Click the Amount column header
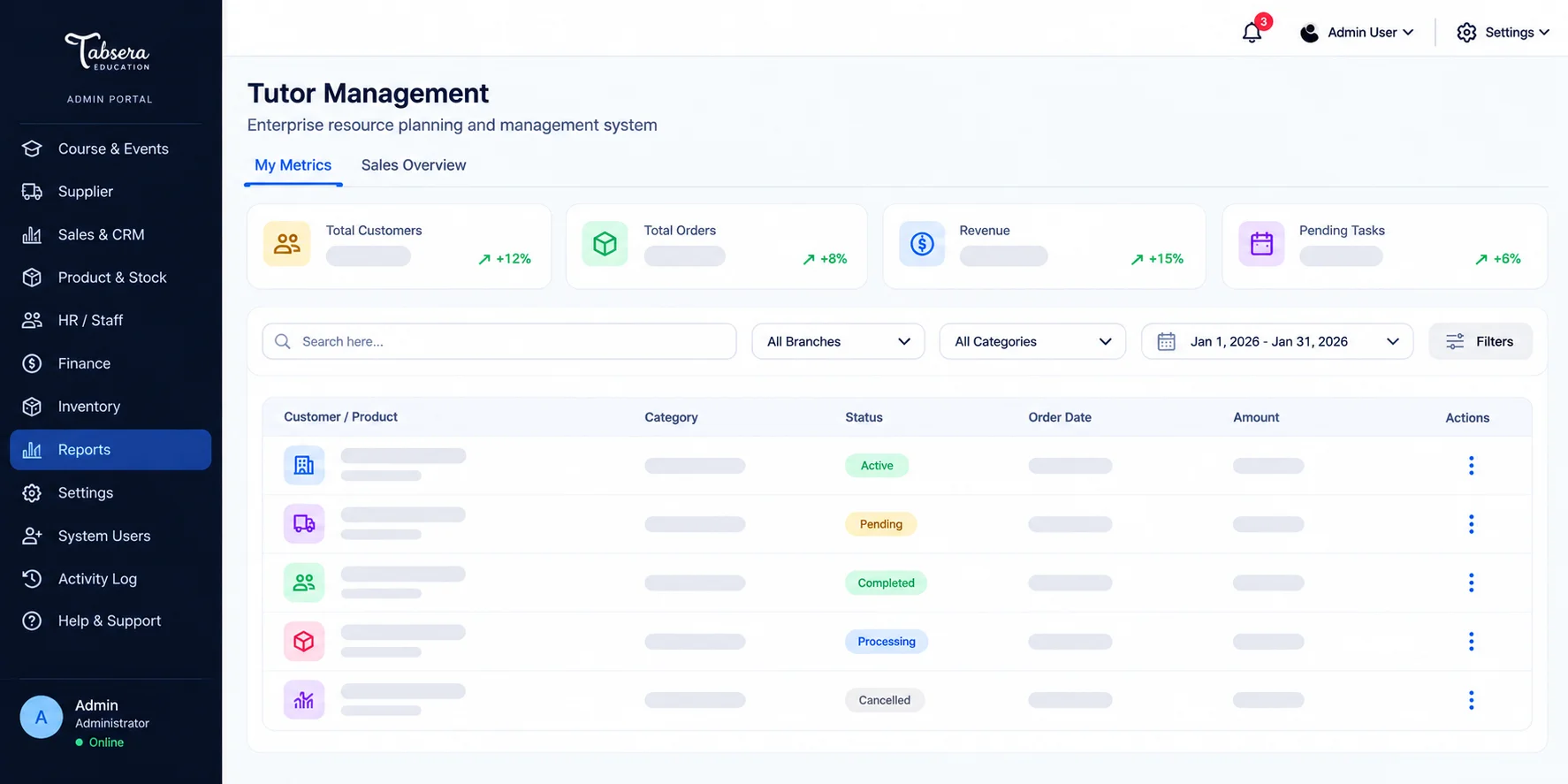The width and height of the screenshot is (1568, 784). (1256, 417)
